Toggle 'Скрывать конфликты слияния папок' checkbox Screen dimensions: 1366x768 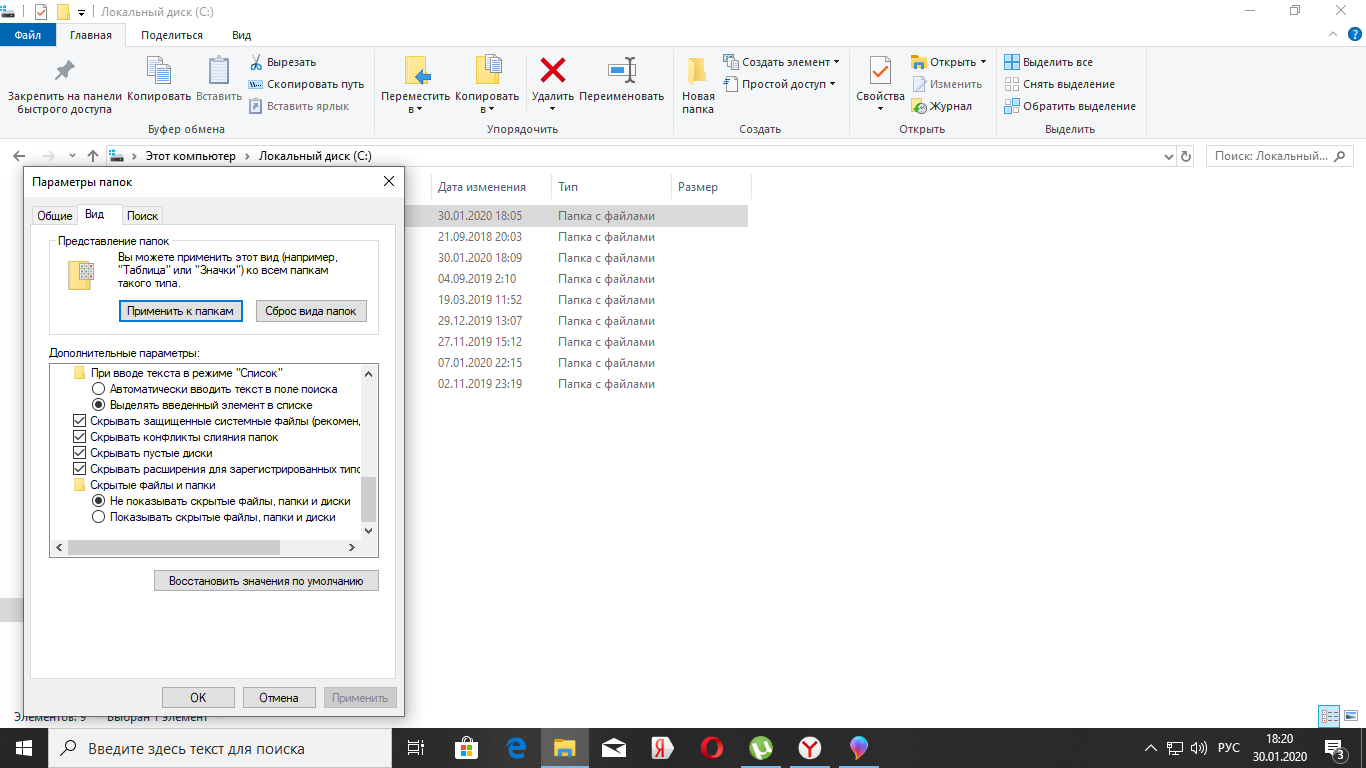80,437
